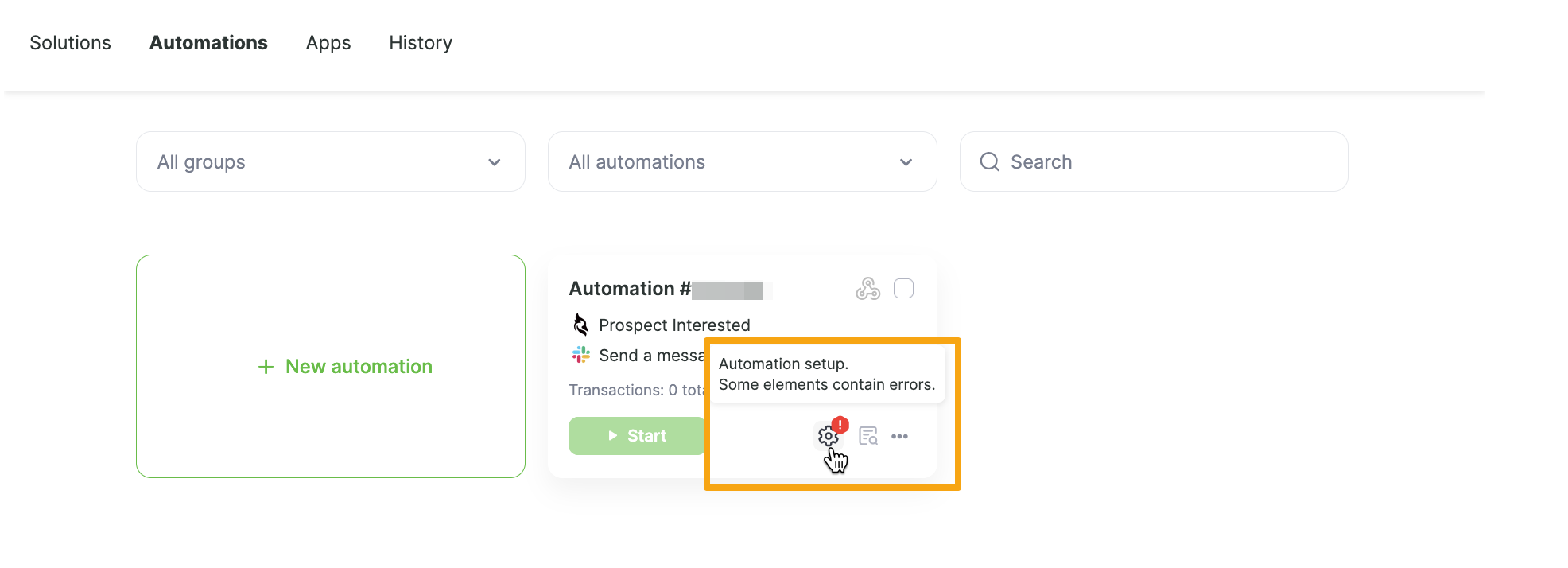1568x568 pixels.
Task: Create a New automation
Action: (x=345, y=367)
